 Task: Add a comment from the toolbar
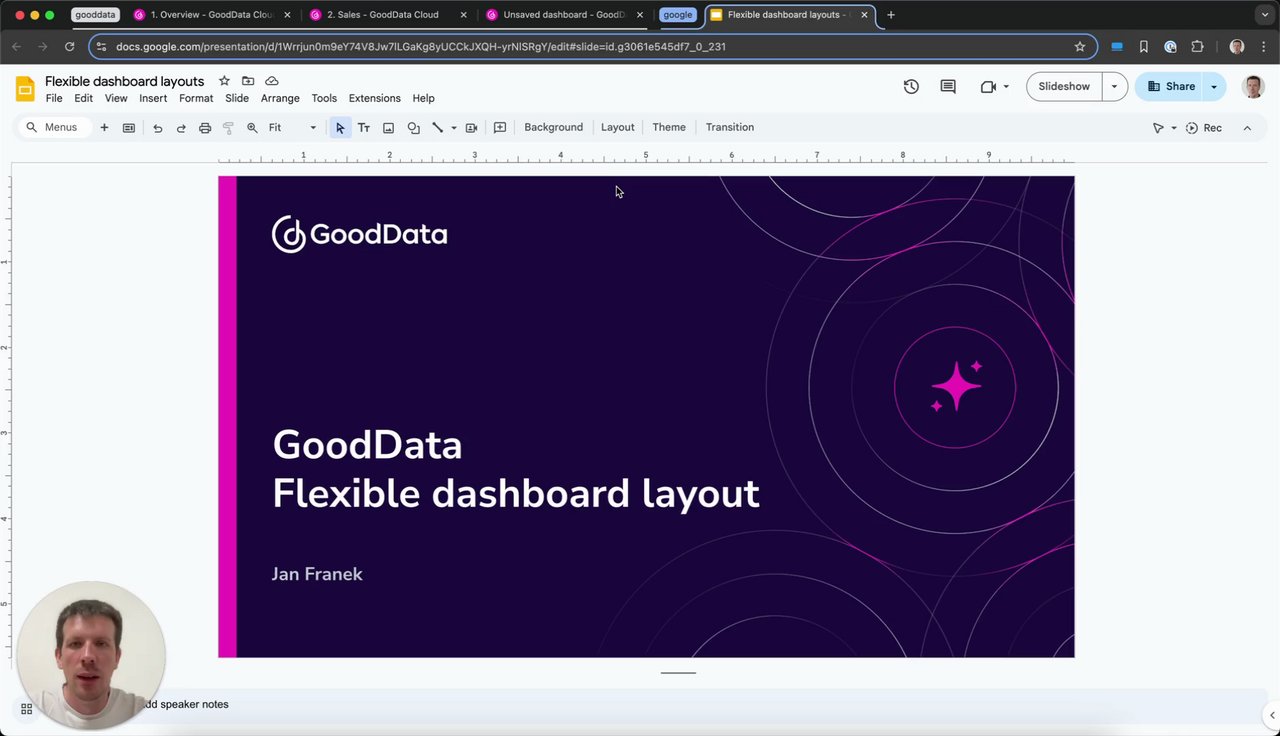[500, 128]
